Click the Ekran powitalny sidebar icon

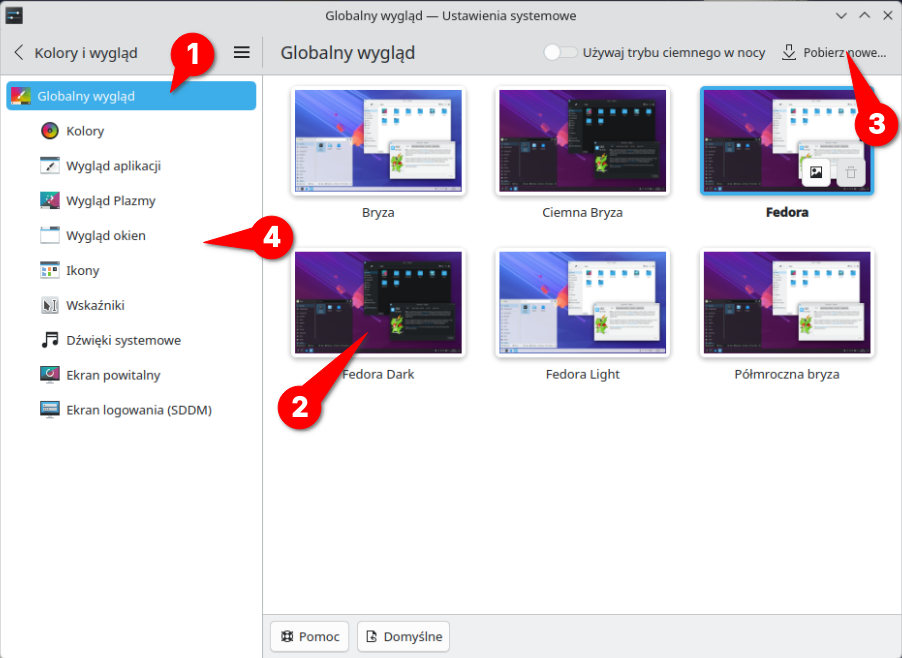50,376
